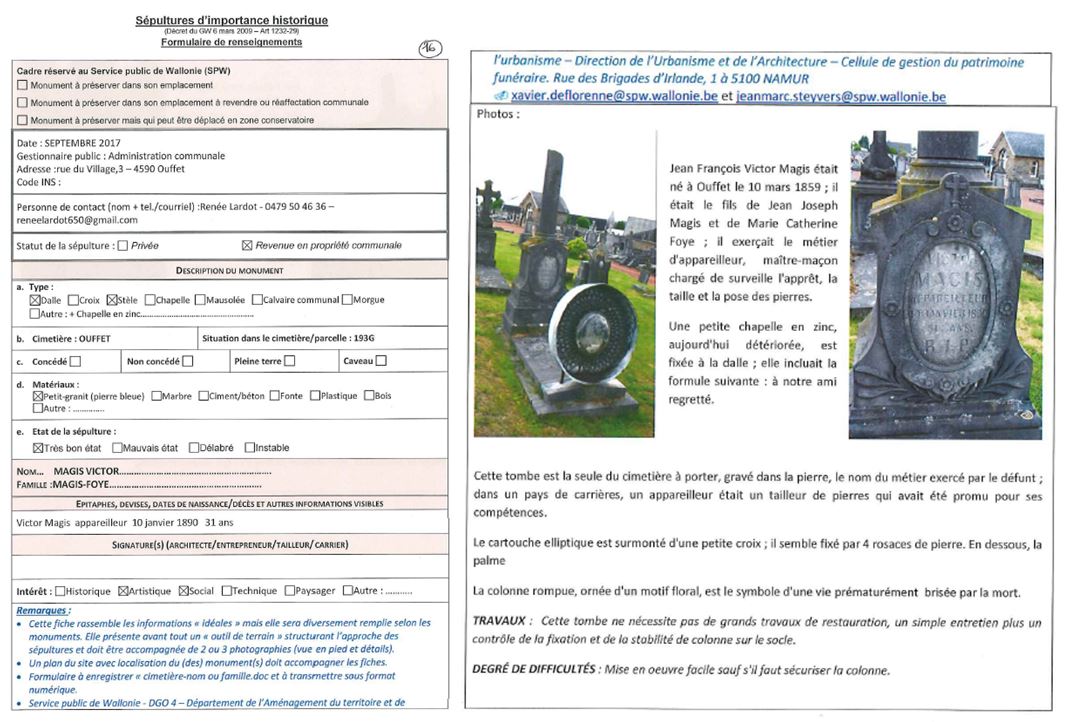Select the 'Marbre' material checkbox
Viewport: 1065px width, 722px height.
click(156, 396)
